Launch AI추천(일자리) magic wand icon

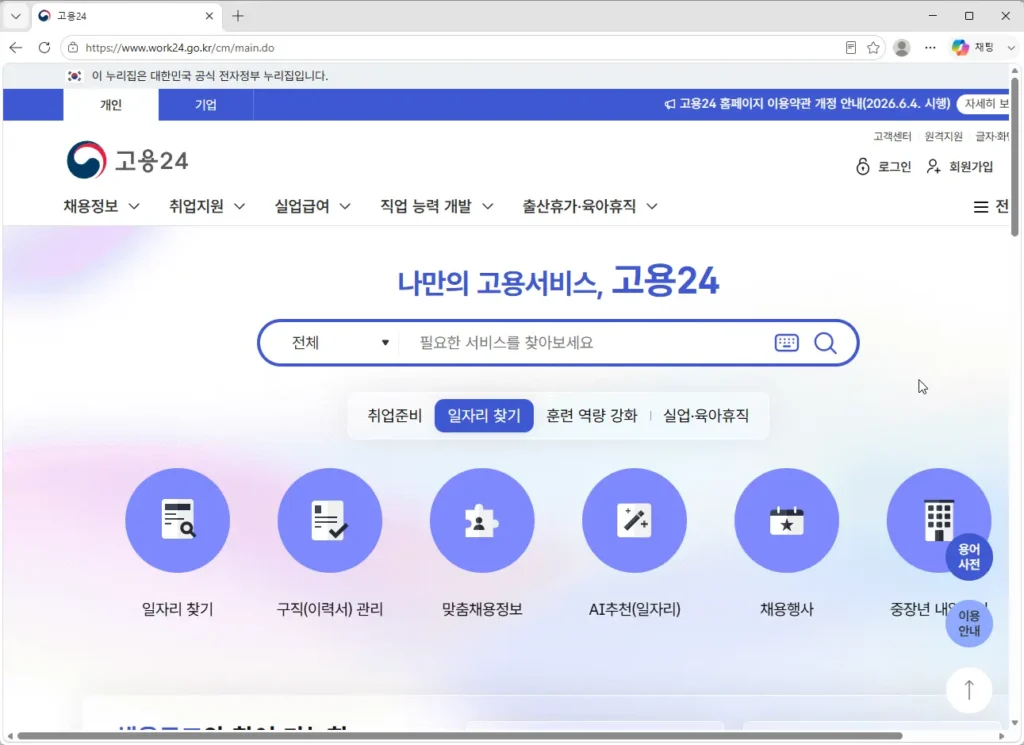[x=634, y=520]
